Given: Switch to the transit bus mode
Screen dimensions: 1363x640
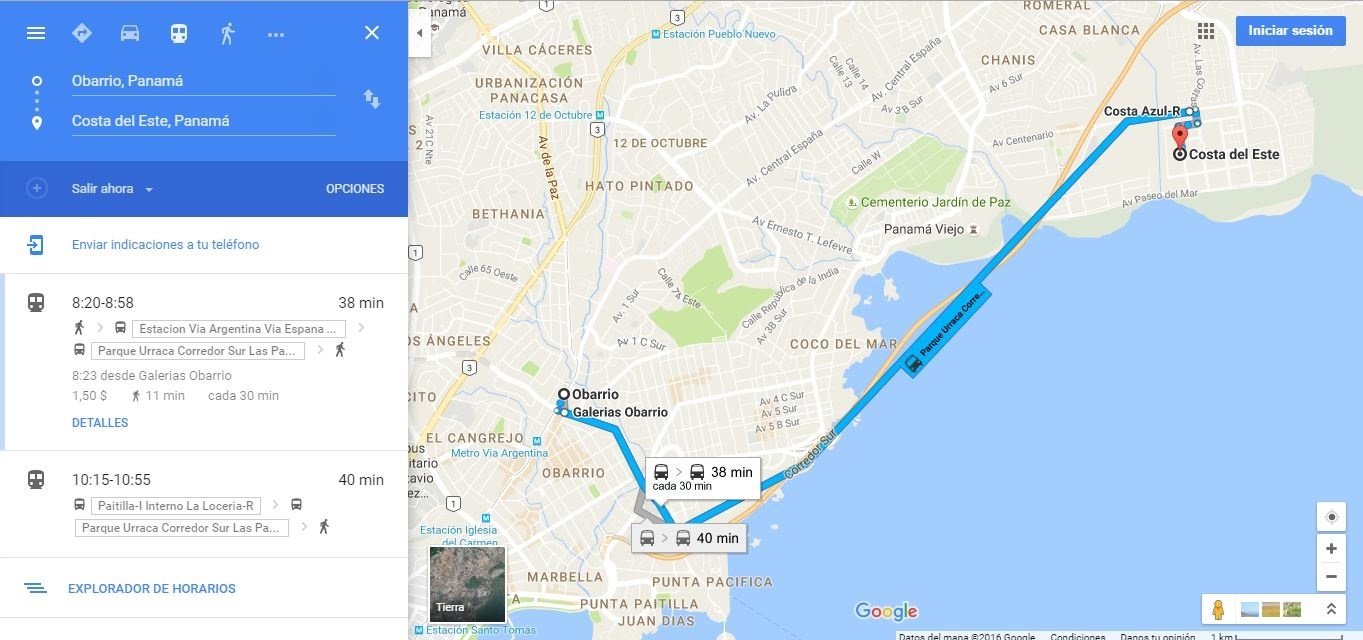Looking at the screenshot, I should click(x=178, y=33).
